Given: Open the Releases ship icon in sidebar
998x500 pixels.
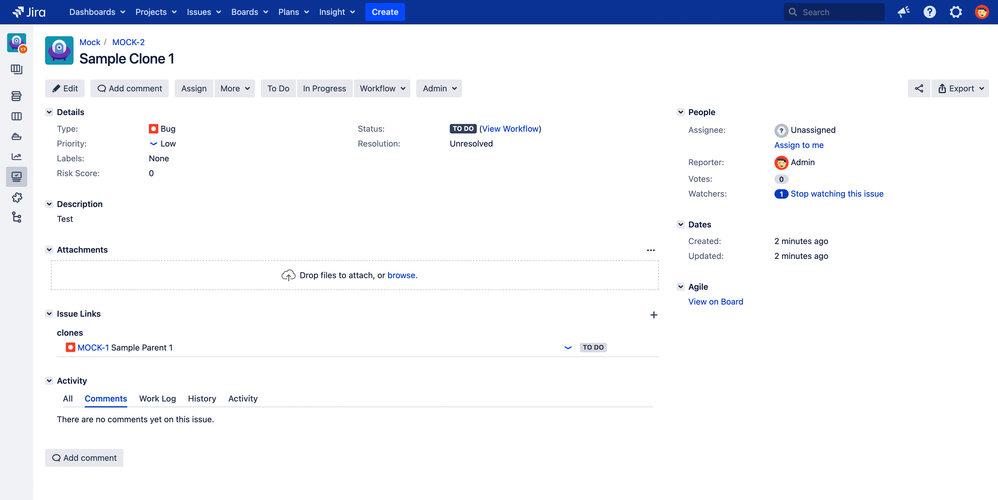Looking at the screenshot, I should (x=17, y=136).
